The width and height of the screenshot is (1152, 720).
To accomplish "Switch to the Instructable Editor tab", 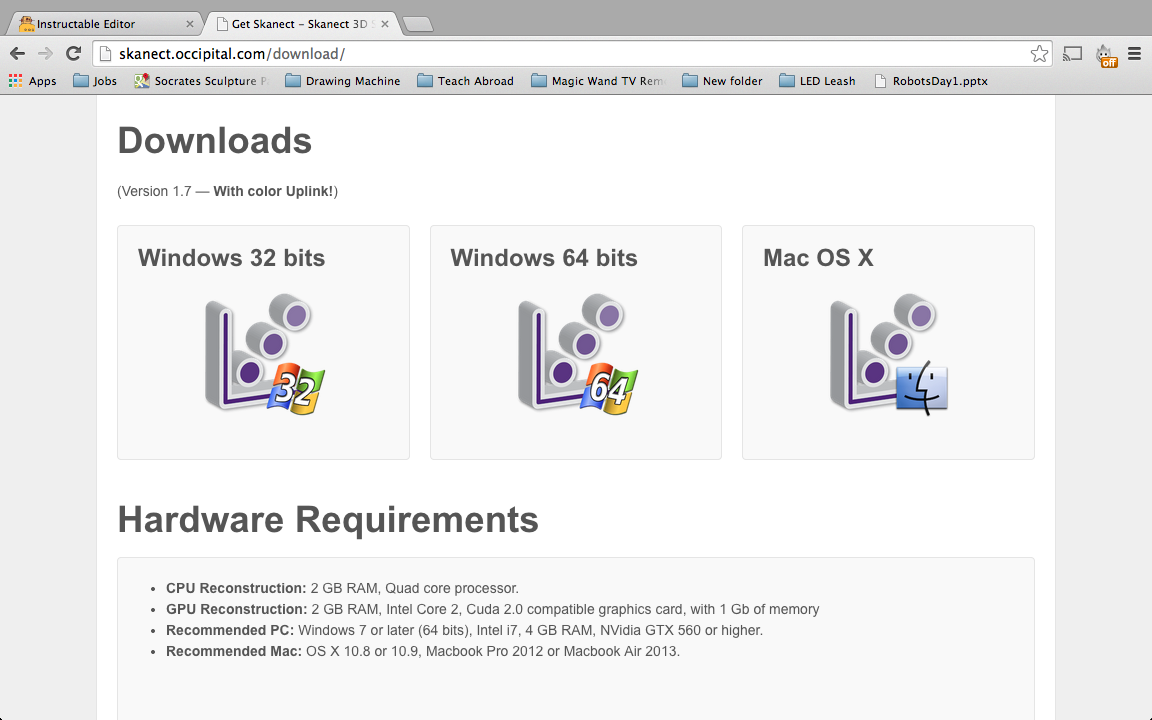I will point(100,21).
